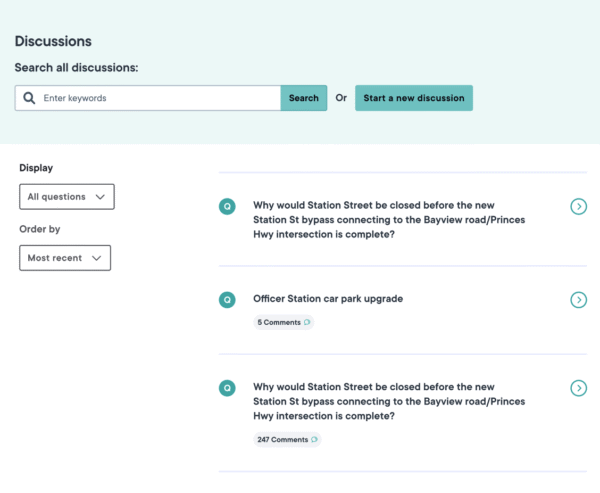Open arrow icon for Station Street discussion lacking comments
The height and width of the screenshot is (493, 600).
pos(578,206)
